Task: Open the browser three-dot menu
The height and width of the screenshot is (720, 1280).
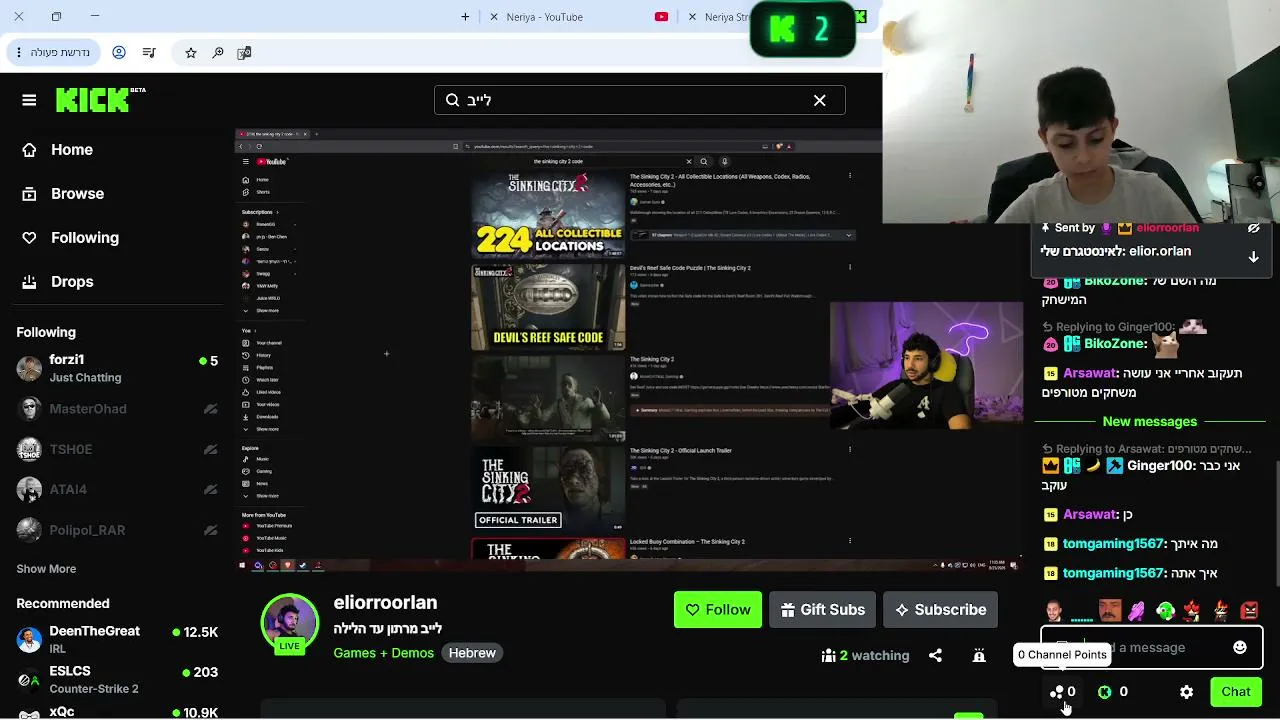Action: (19, 52)
